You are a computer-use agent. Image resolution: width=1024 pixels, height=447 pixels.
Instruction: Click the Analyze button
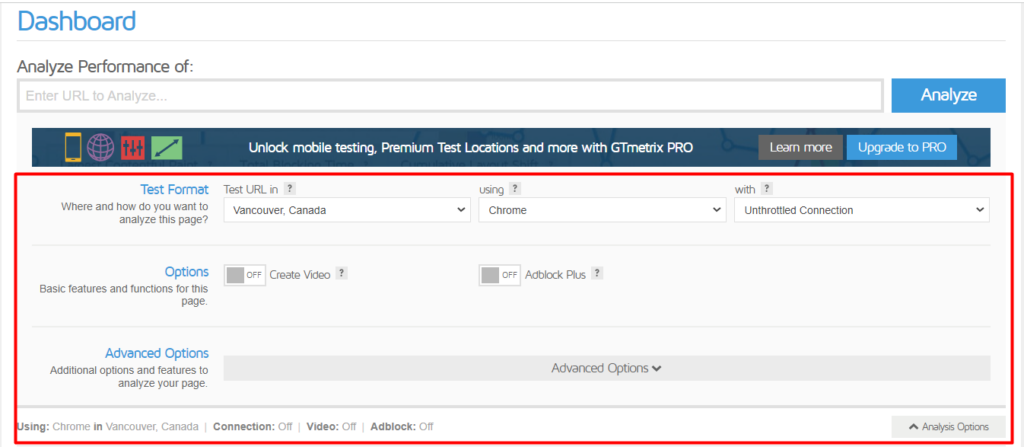click(x=948, y=95)
